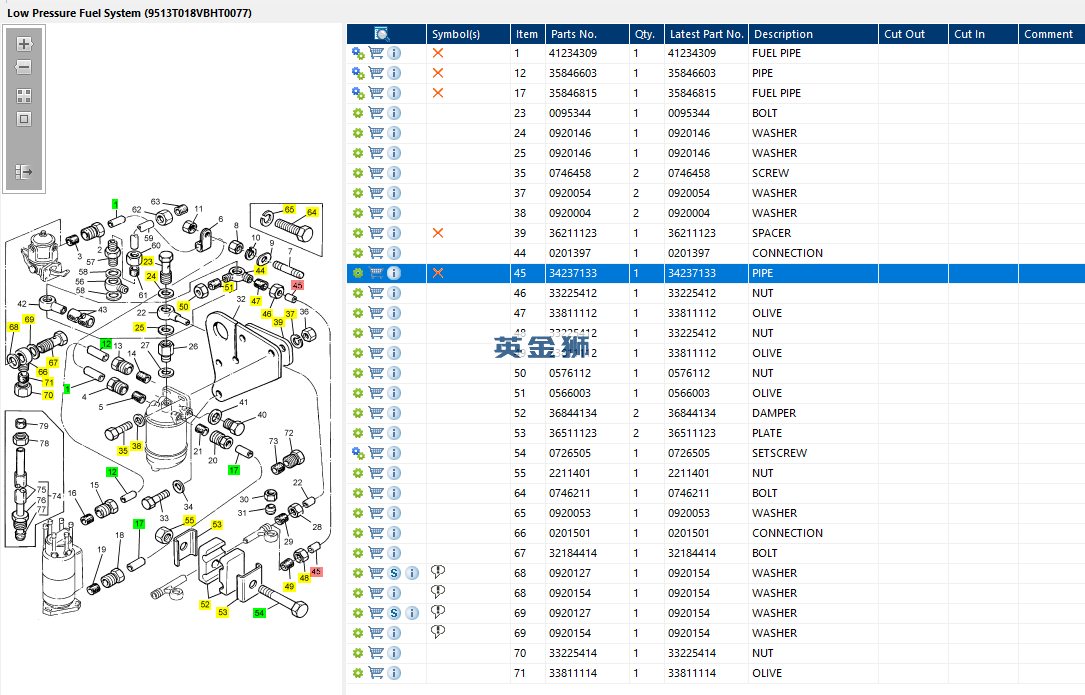Select the row for part number 0920004
The width and height of the screenshot is (1085, 695).
pos(715,213)
